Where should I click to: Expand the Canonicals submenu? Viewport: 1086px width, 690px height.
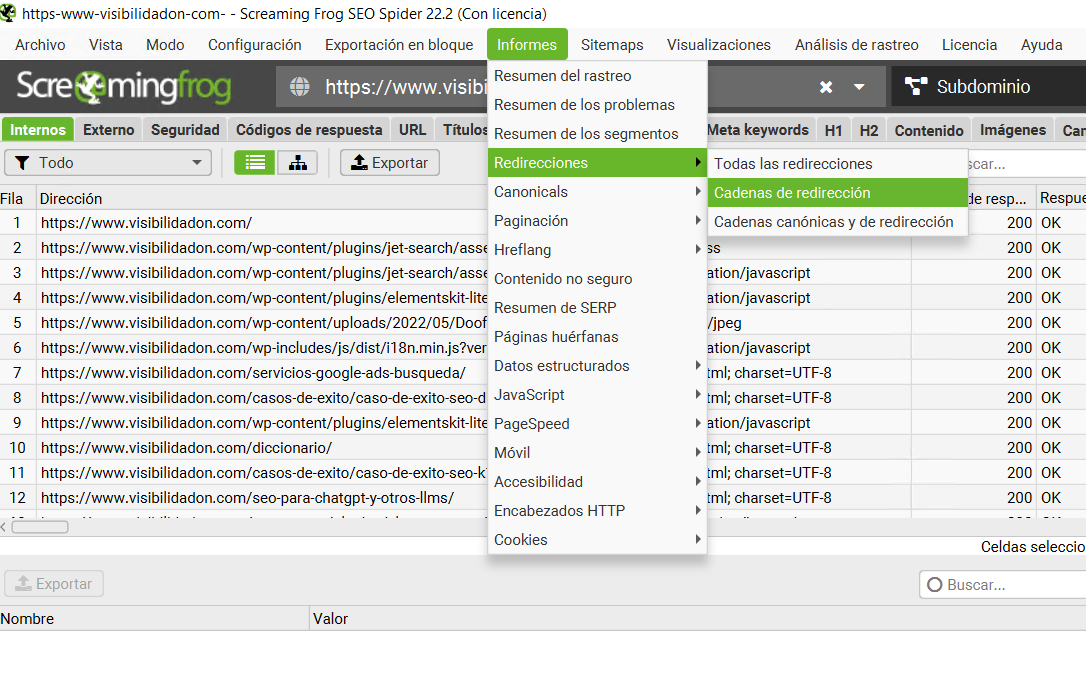(597, 192)
